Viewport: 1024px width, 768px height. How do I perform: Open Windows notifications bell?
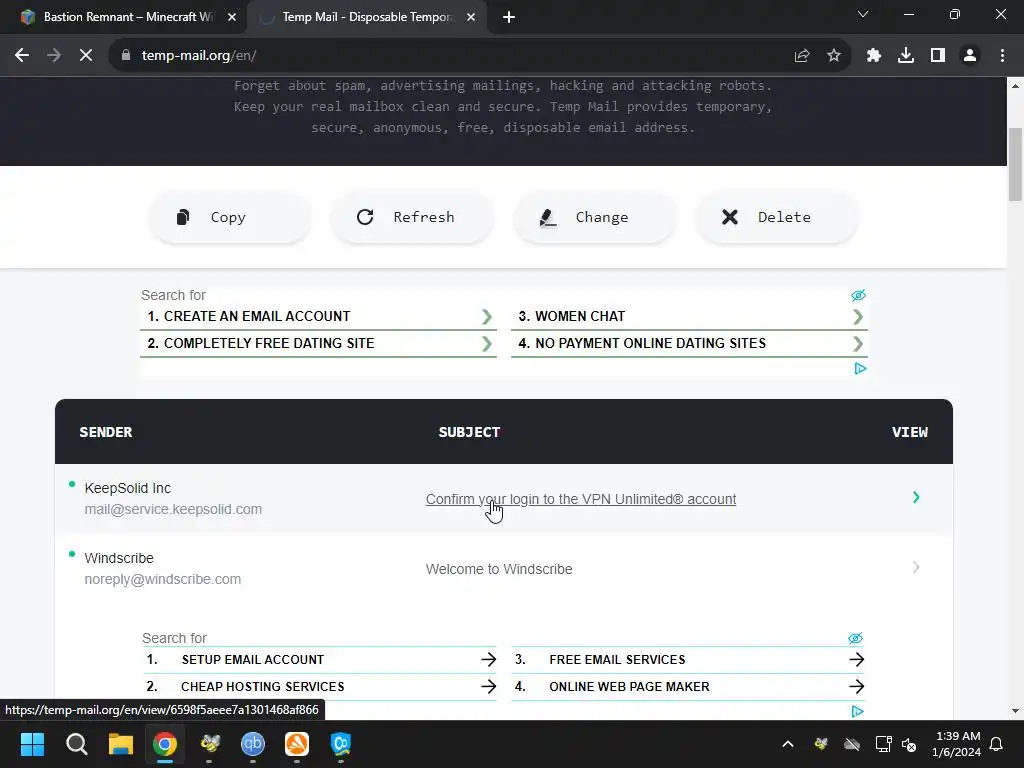pos(997,744)
